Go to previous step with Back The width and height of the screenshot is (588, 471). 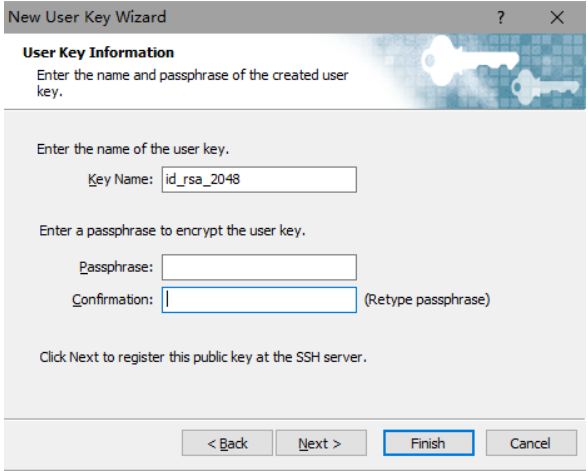click(227, 443)
